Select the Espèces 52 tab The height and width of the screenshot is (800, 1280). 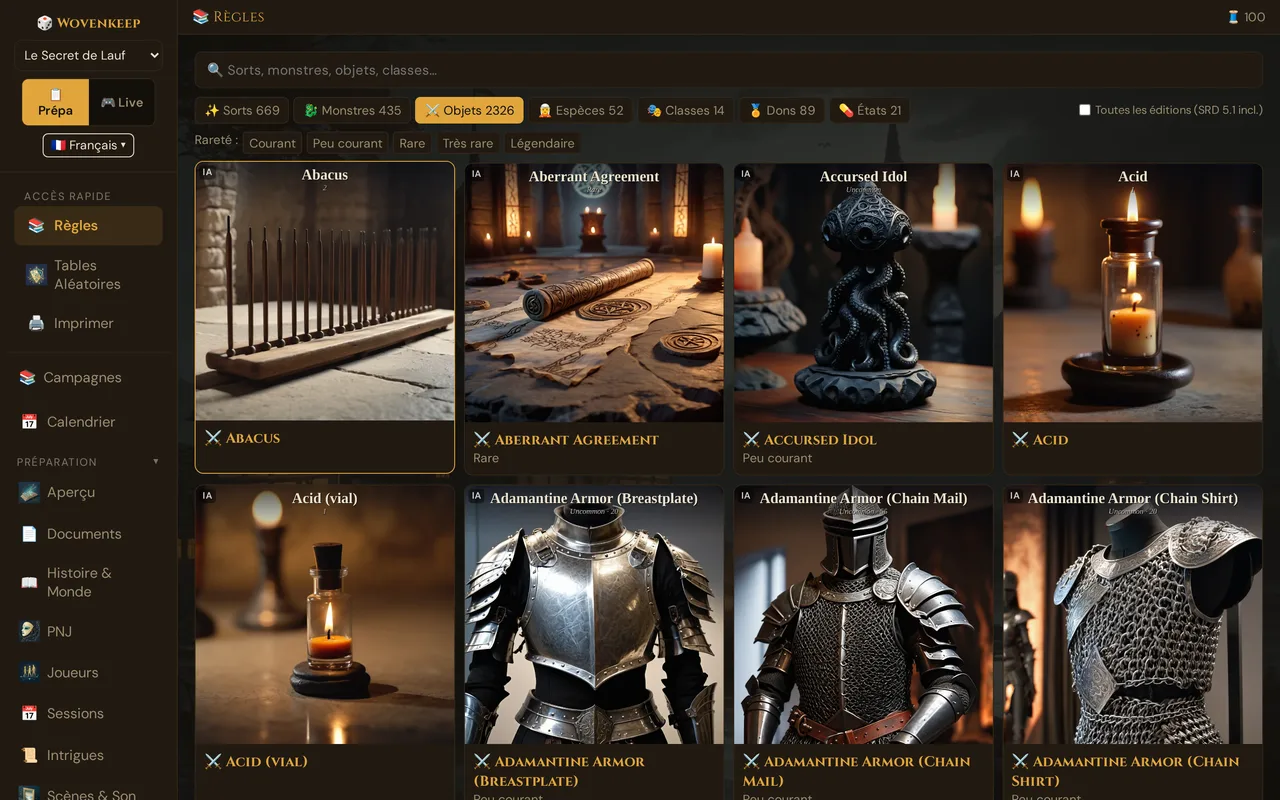(x=580, y=110)
